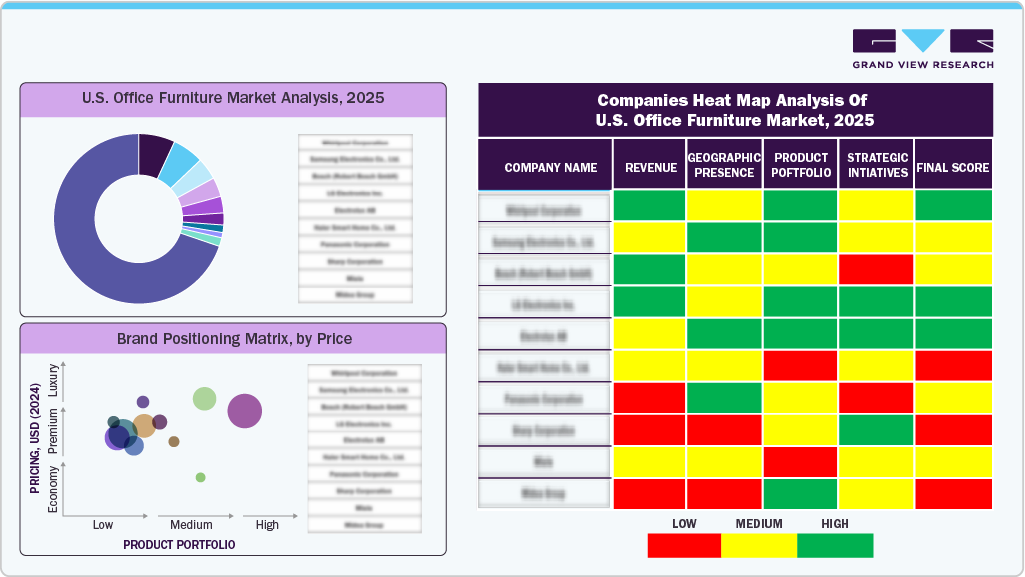Select the GEOGRAPHIC PRESENCE column header
The image size is (1025, 577).
pos(725,165)
